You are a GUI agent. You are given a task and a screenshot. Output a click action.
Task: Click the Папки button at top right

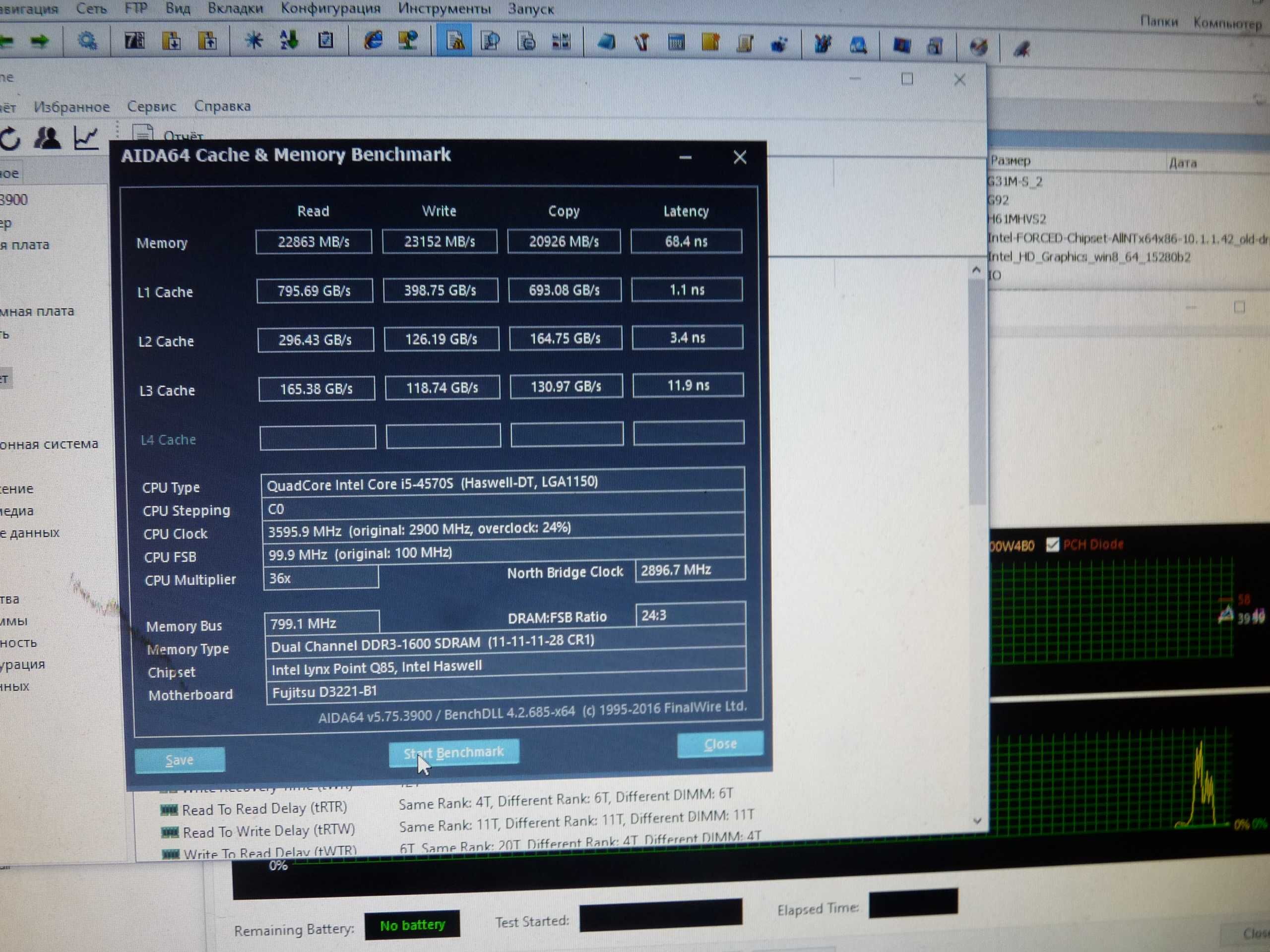tap(1158, 21)
